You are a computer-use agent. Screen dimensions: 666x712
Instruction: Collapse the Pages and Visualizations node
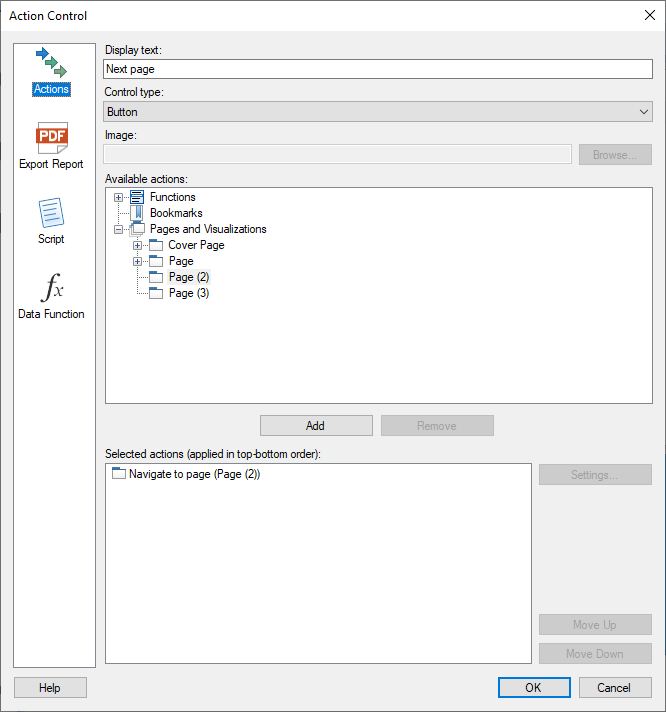click(x=118, y=229)
